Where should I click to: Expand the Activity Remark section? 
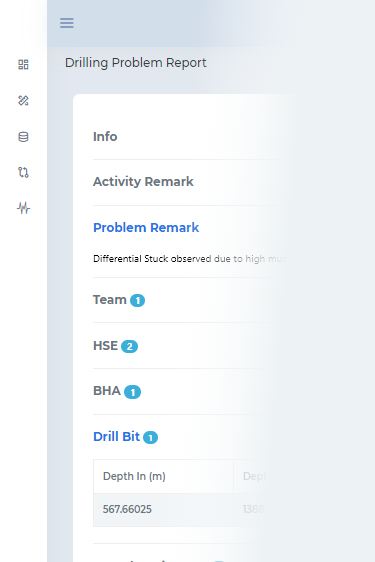(x=143, y=182)
